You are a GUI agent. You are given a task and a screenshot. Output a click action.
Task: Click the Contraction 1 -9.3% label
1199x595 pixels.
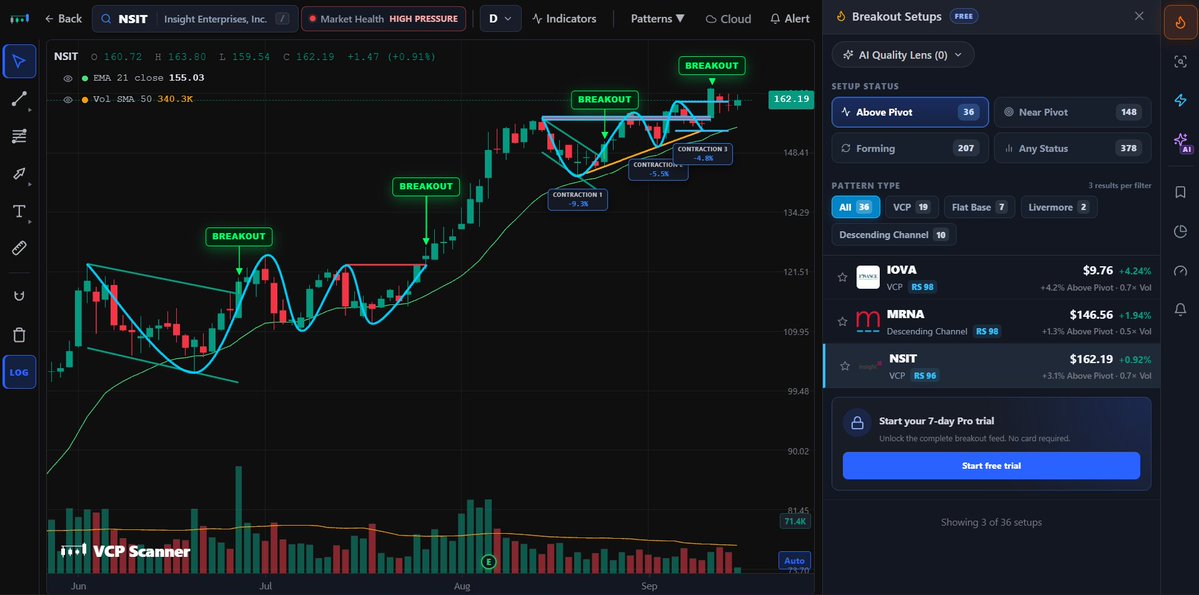point(578,200)
